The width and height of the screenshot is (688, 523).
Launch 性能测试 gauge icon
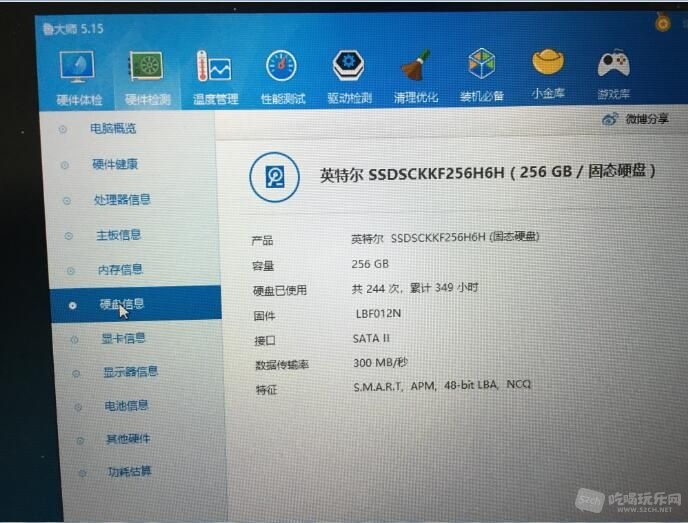click(x=281, y=66)
